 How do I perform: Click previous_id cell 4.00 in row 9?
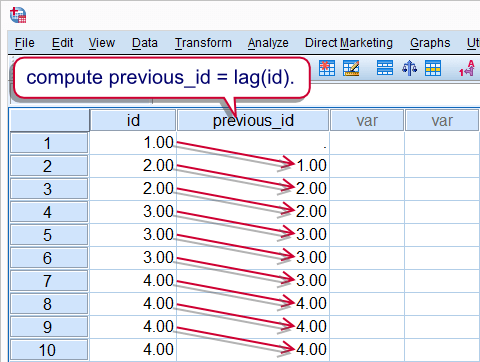pyautogui.click(x=253, y=327)
